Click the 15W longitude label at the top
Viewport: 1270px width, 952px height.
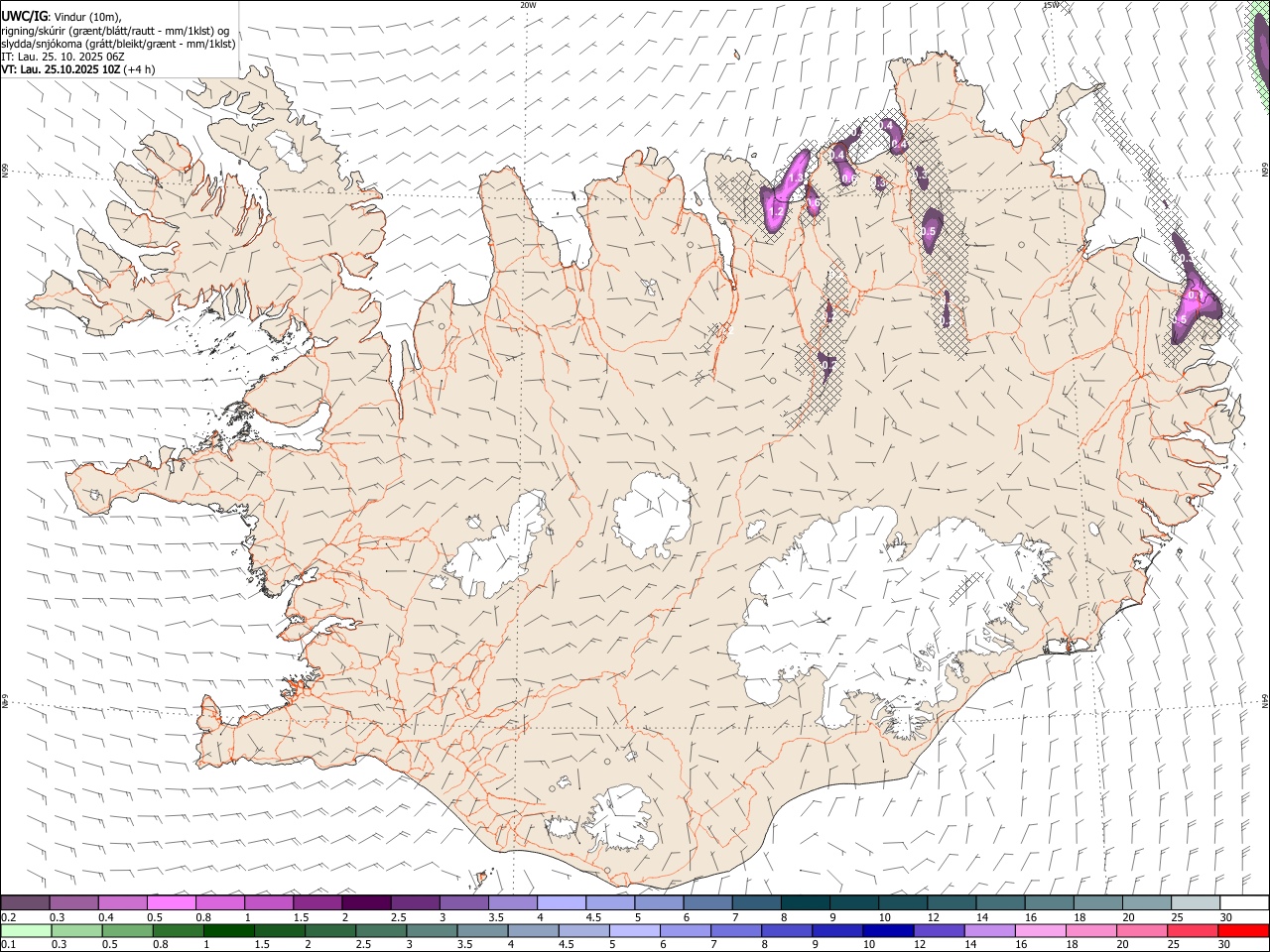(1051, 5)
